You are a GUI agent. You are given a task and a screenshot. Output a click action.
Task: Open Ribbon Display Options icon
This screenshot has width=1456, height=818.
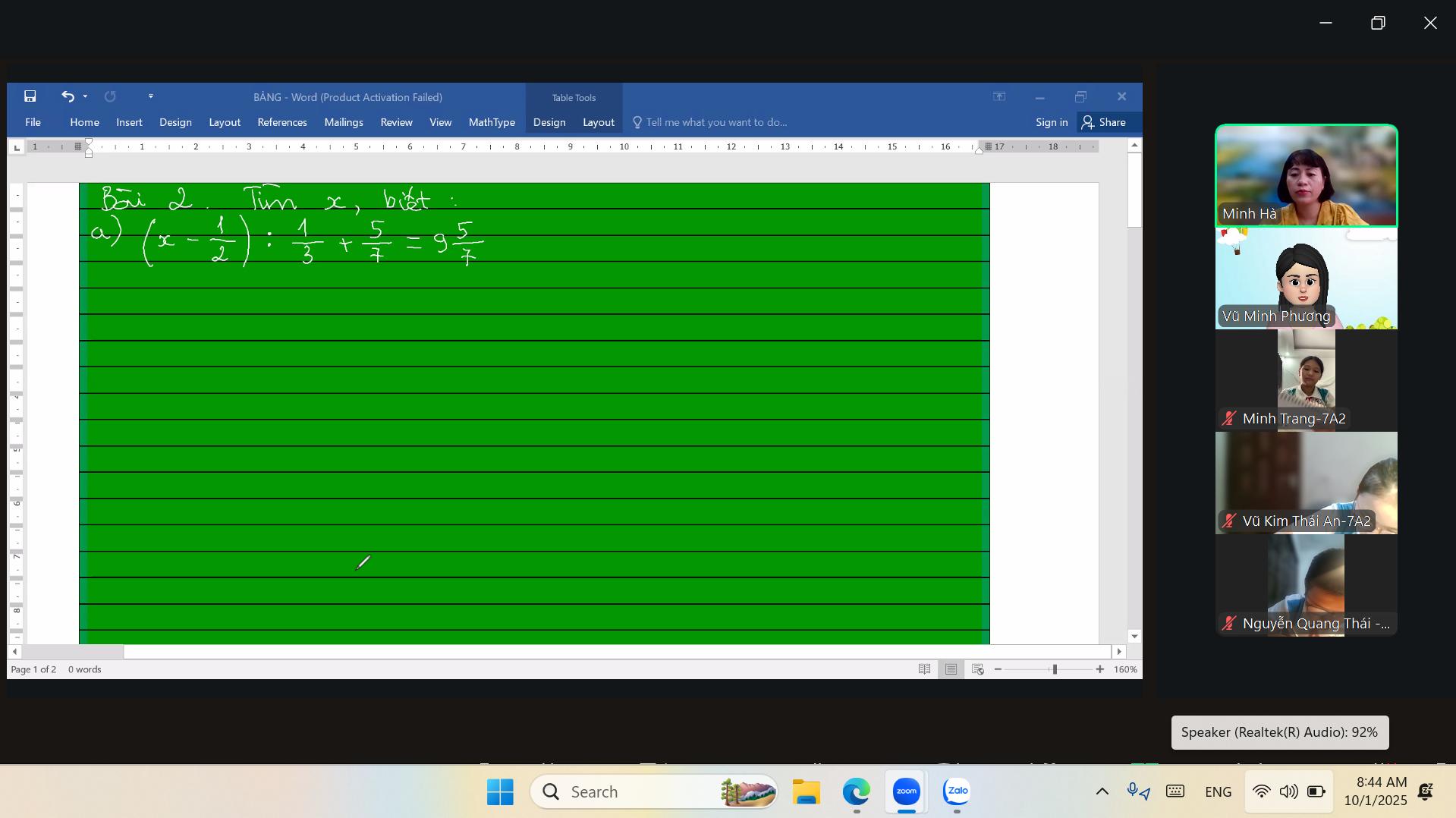coord(999,96)
